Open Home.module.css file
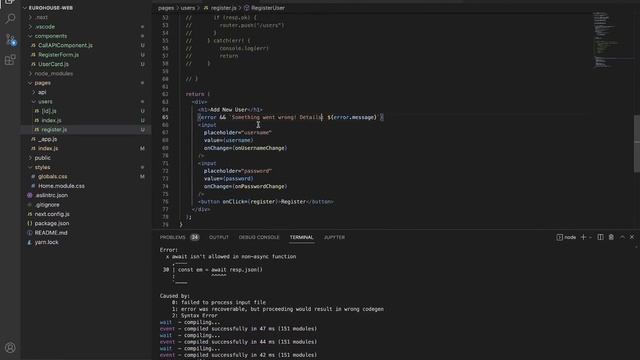640x360 pixels. (61, 186)
